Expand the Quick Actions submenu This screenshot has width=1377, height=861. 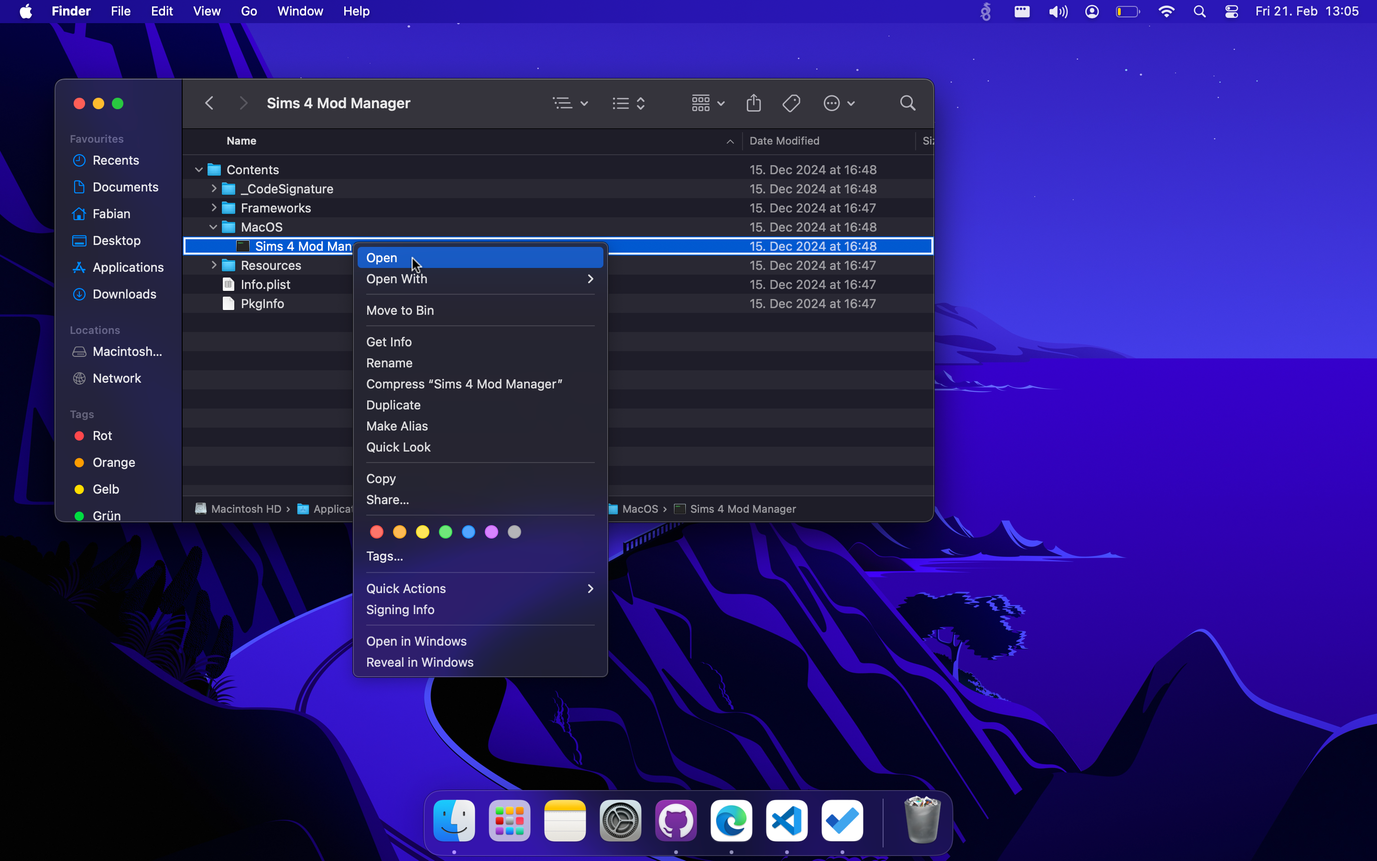coord(480,589)
